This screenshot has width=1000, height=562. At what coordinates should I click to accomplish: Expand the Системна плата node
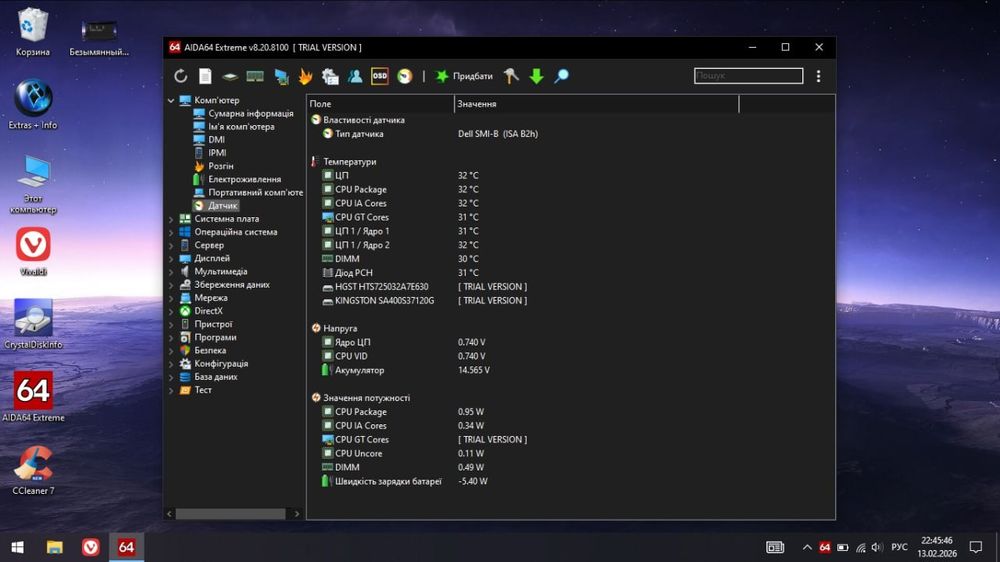click(171, 219)
